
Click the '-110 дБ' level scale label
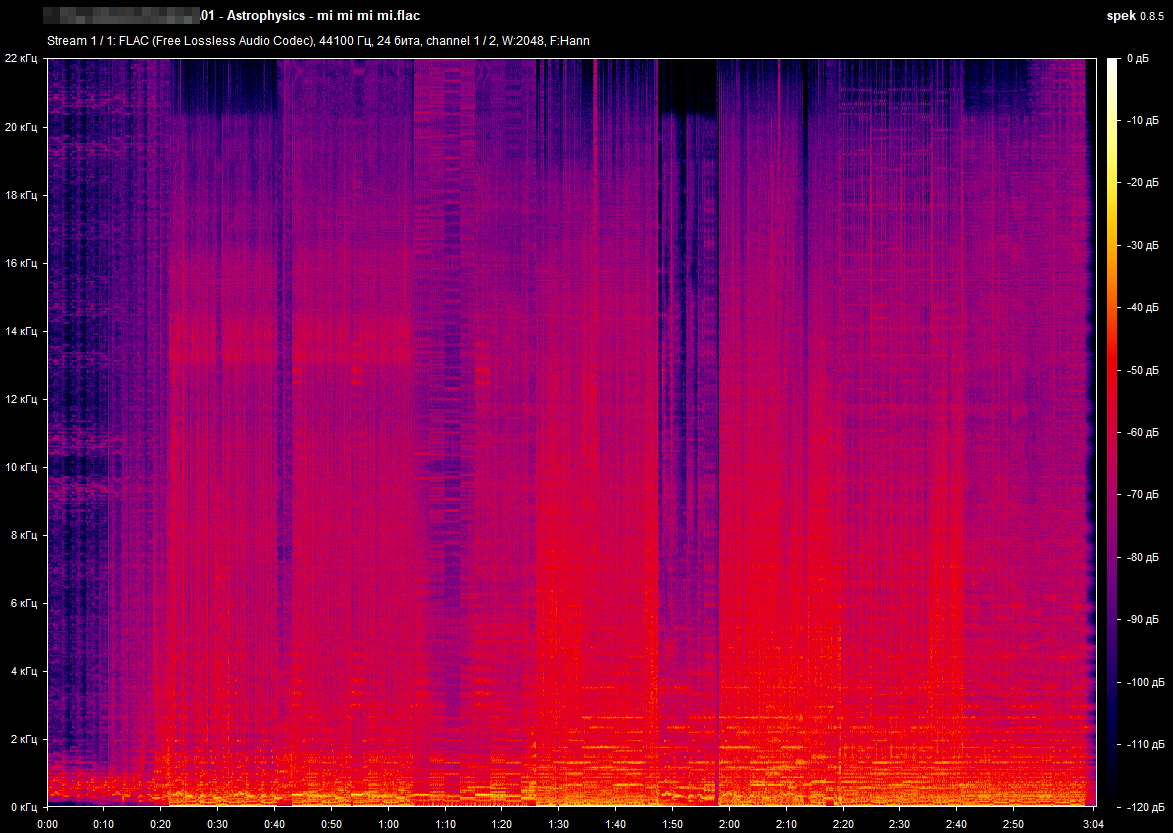tap(1144, 745)
